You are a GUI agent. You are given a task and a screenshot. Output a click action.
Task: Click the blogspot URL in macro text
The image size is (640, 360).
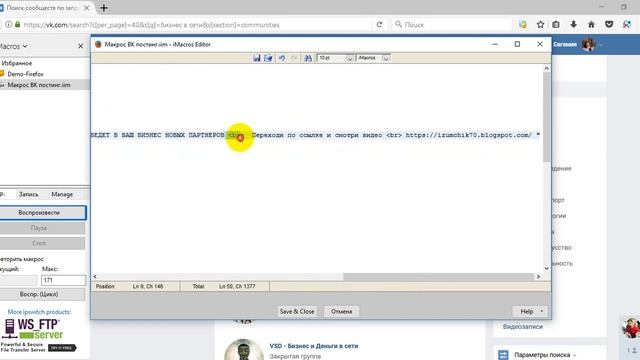(469, 135)
